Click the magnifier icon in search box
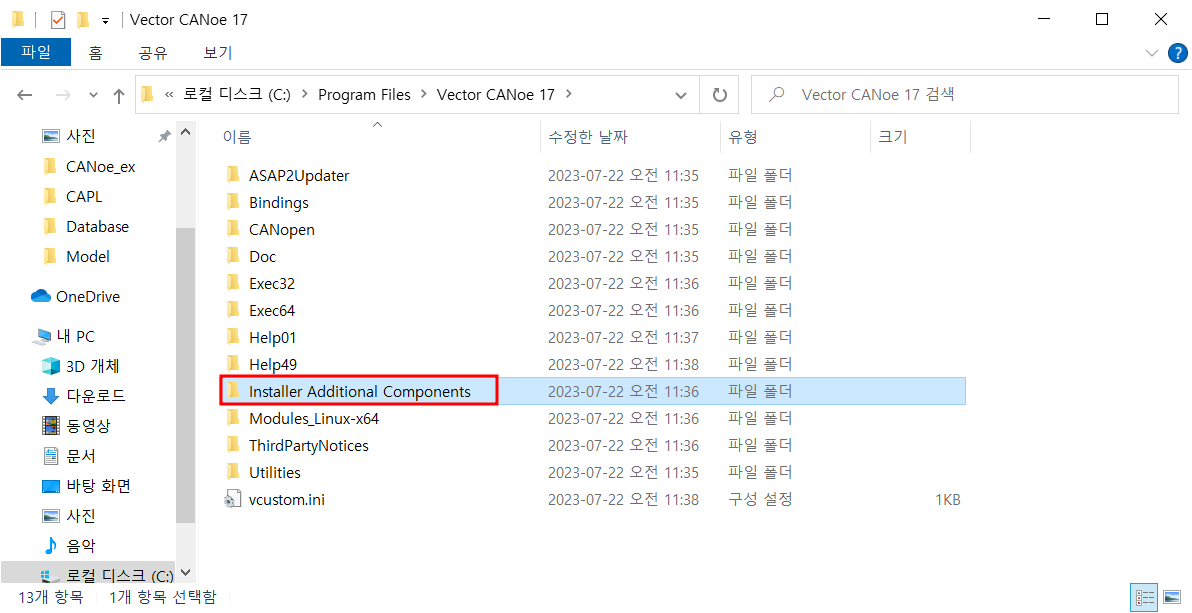Viewport: 1192px width, 613px height. pyautogui.click(x=777, y=95)
